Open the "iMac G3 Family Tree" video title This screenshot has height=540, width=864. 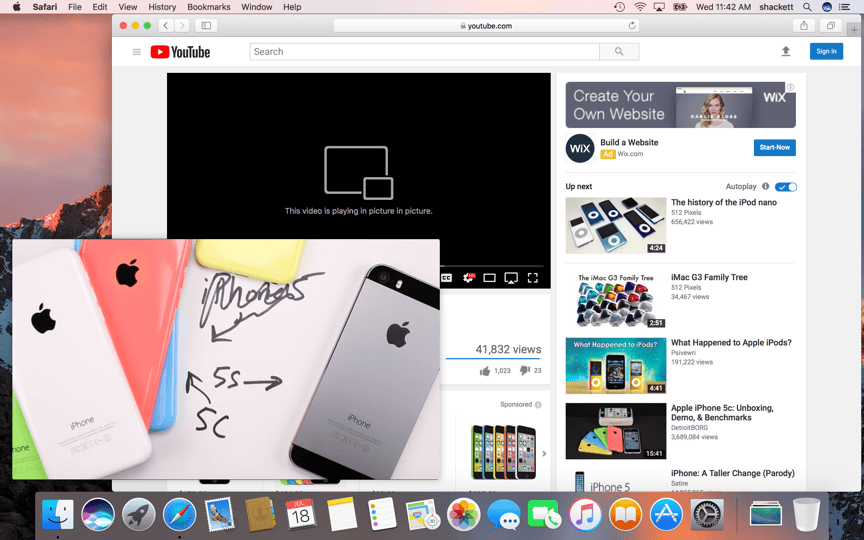(709, 277)
